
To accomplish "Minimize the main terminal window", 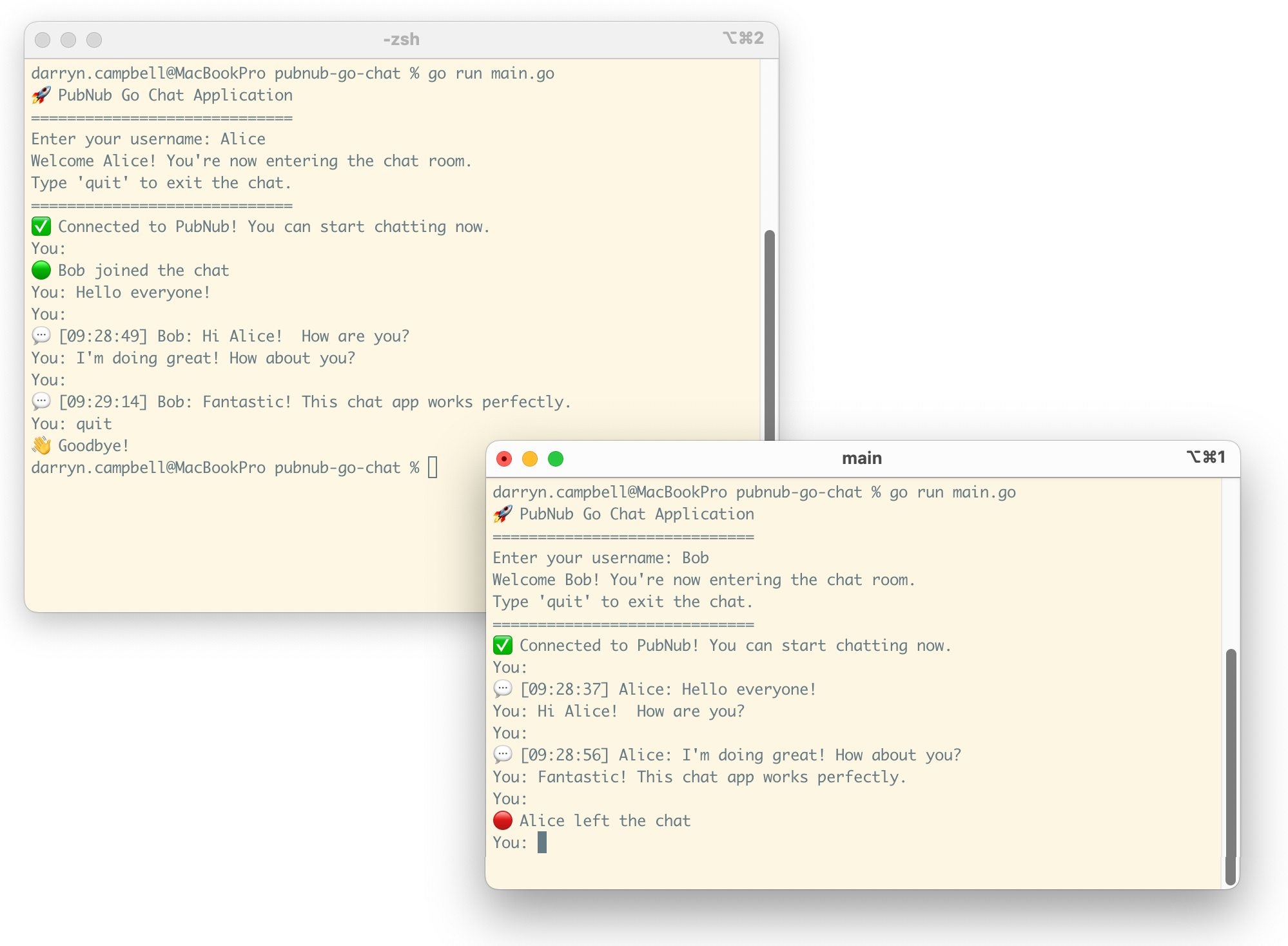I will pos(530,459).
